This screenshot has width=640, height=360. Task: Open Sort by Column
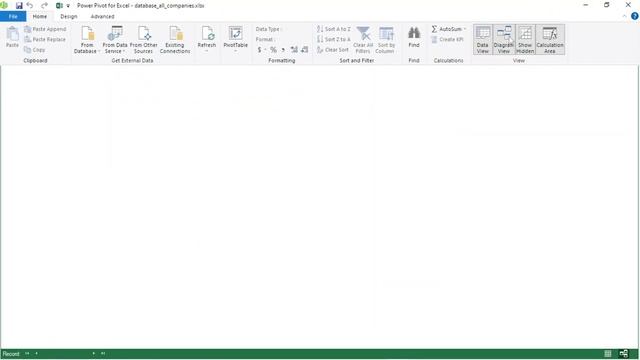(386, 40)
